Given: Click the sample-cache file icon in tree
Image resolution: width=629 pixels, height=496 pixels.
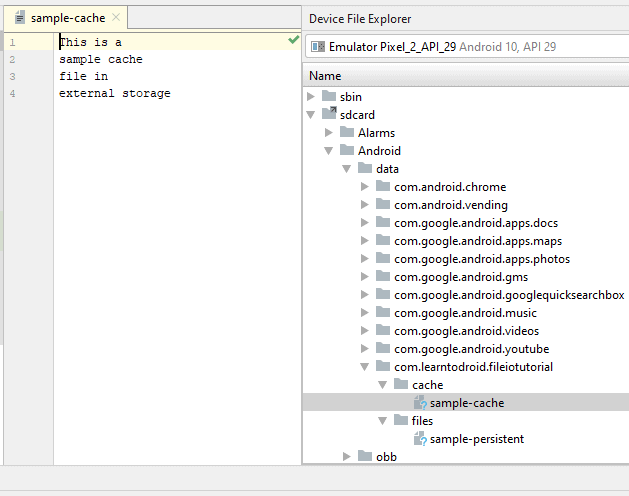Looking at the screenshot, I should 420,403.
